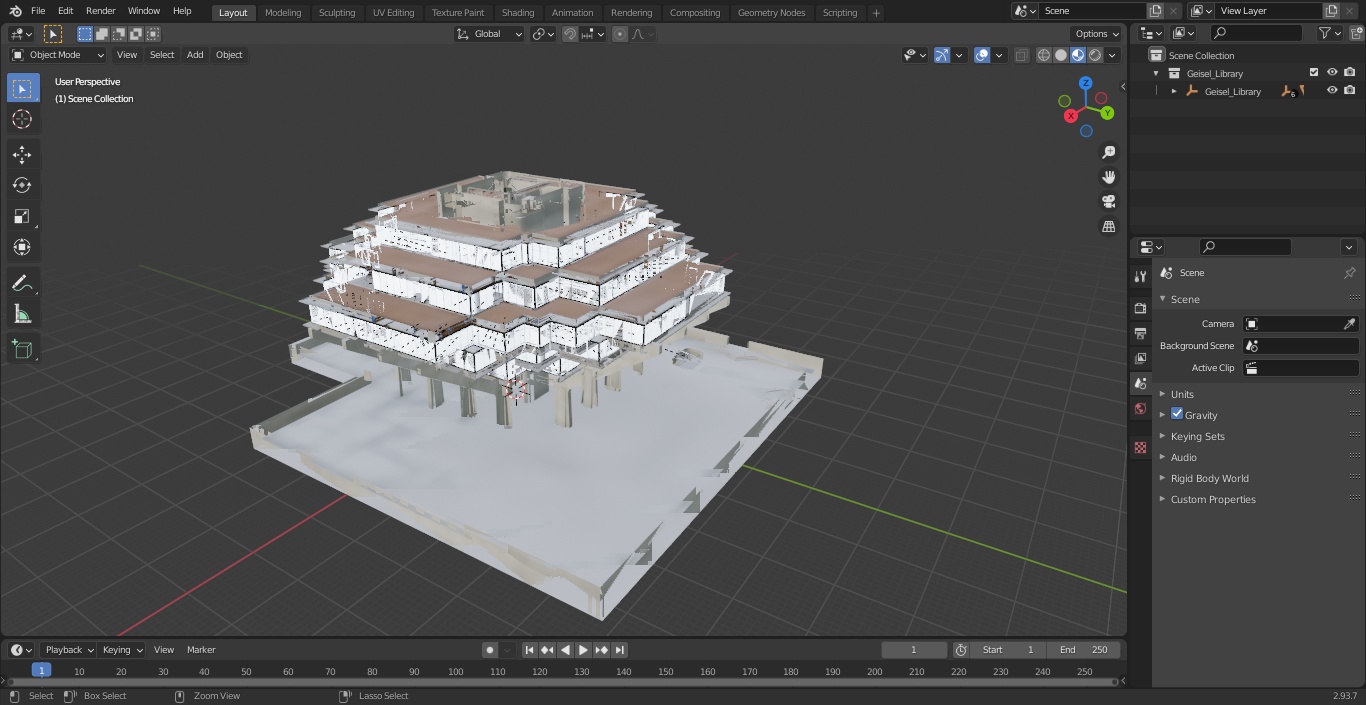Switch to the UV Editing workspace tab
Image resolution: width=1366 pixels, height=705 pixels.
pyautogui.click(x=393, y=12)
